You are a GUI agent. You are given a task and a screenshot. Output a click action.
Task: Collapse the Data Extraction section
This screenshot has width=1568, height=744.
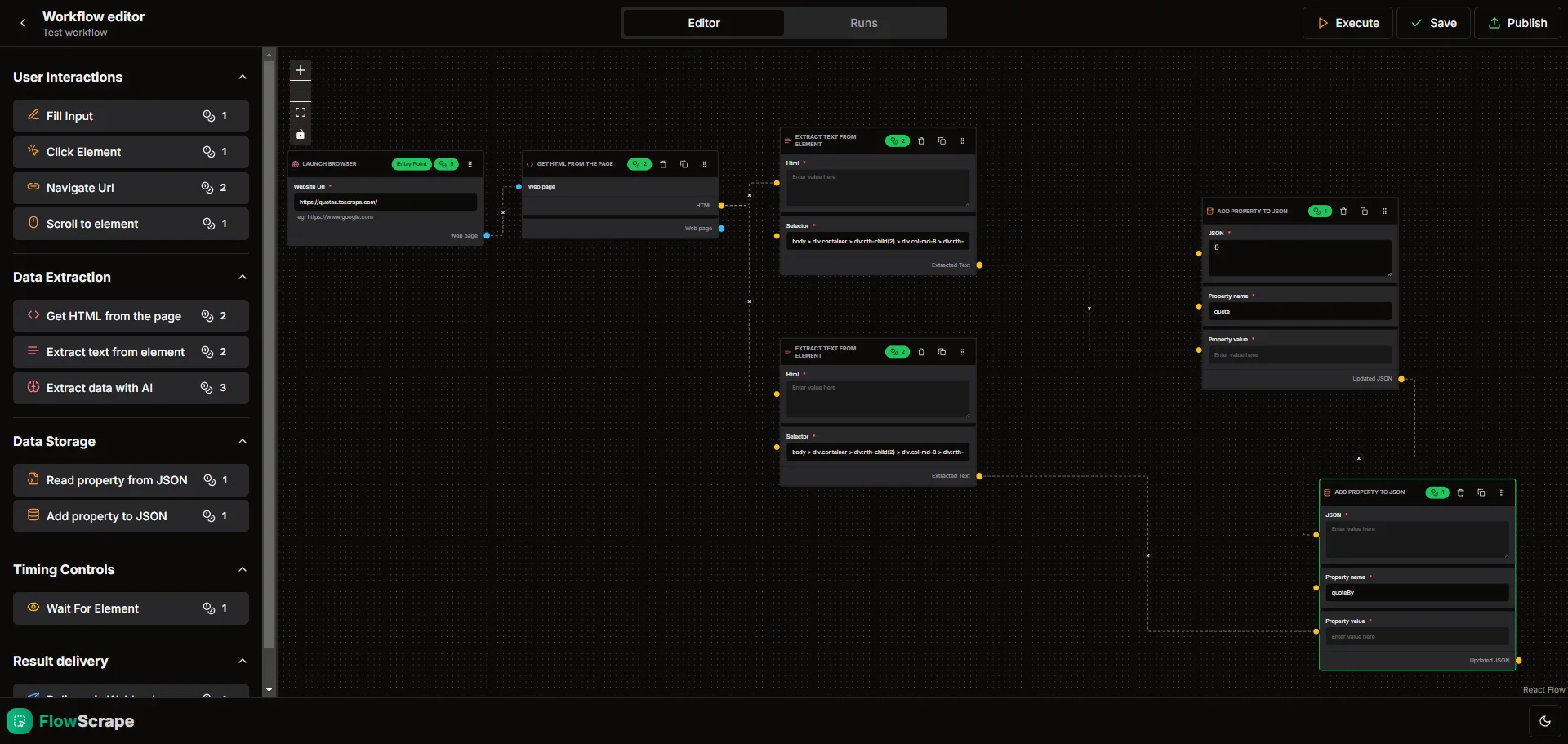click(x=243, y=278)
